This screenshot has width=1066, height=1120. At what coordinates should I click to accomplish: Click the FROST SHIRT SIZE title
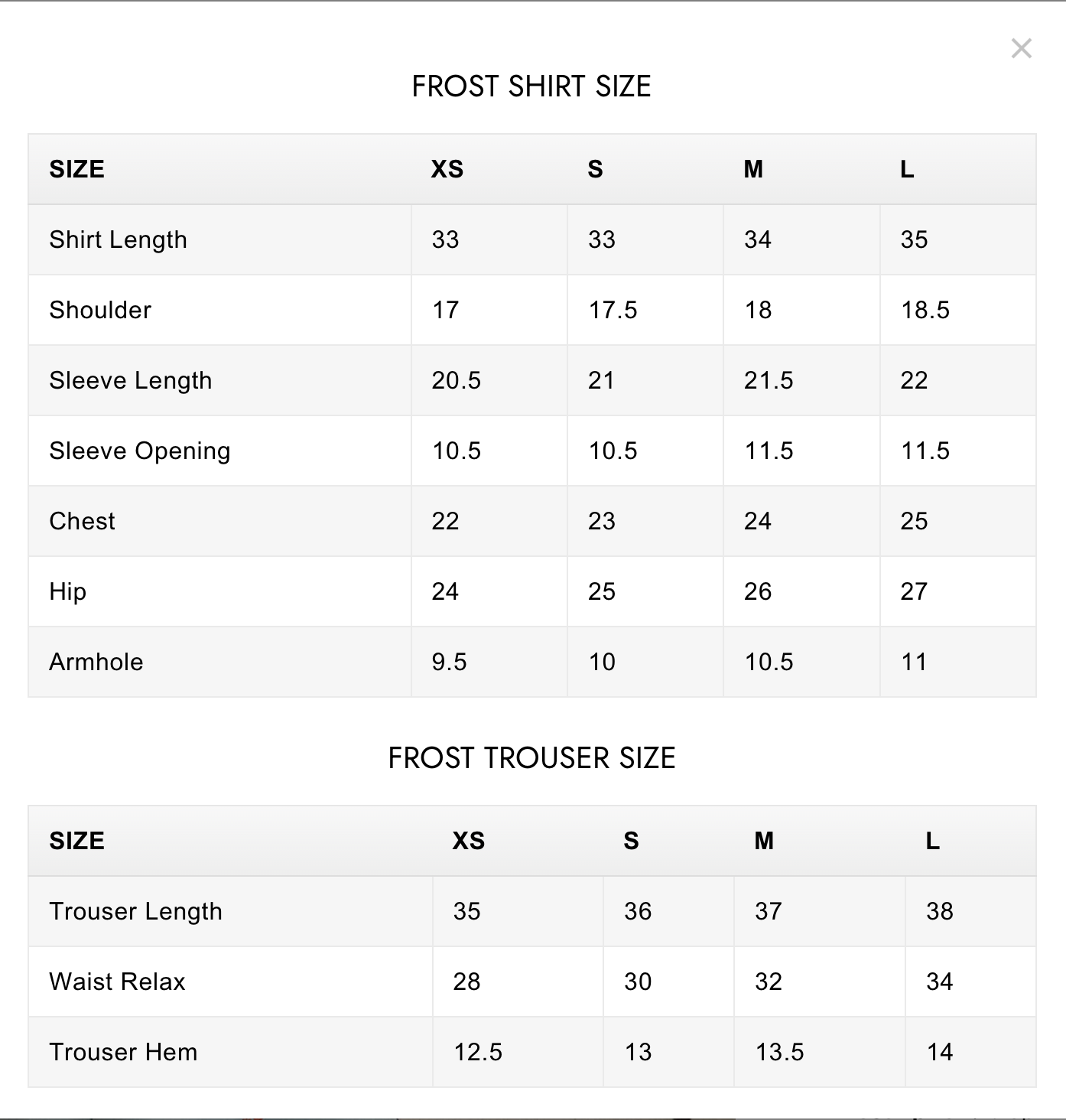coord(532,86)
